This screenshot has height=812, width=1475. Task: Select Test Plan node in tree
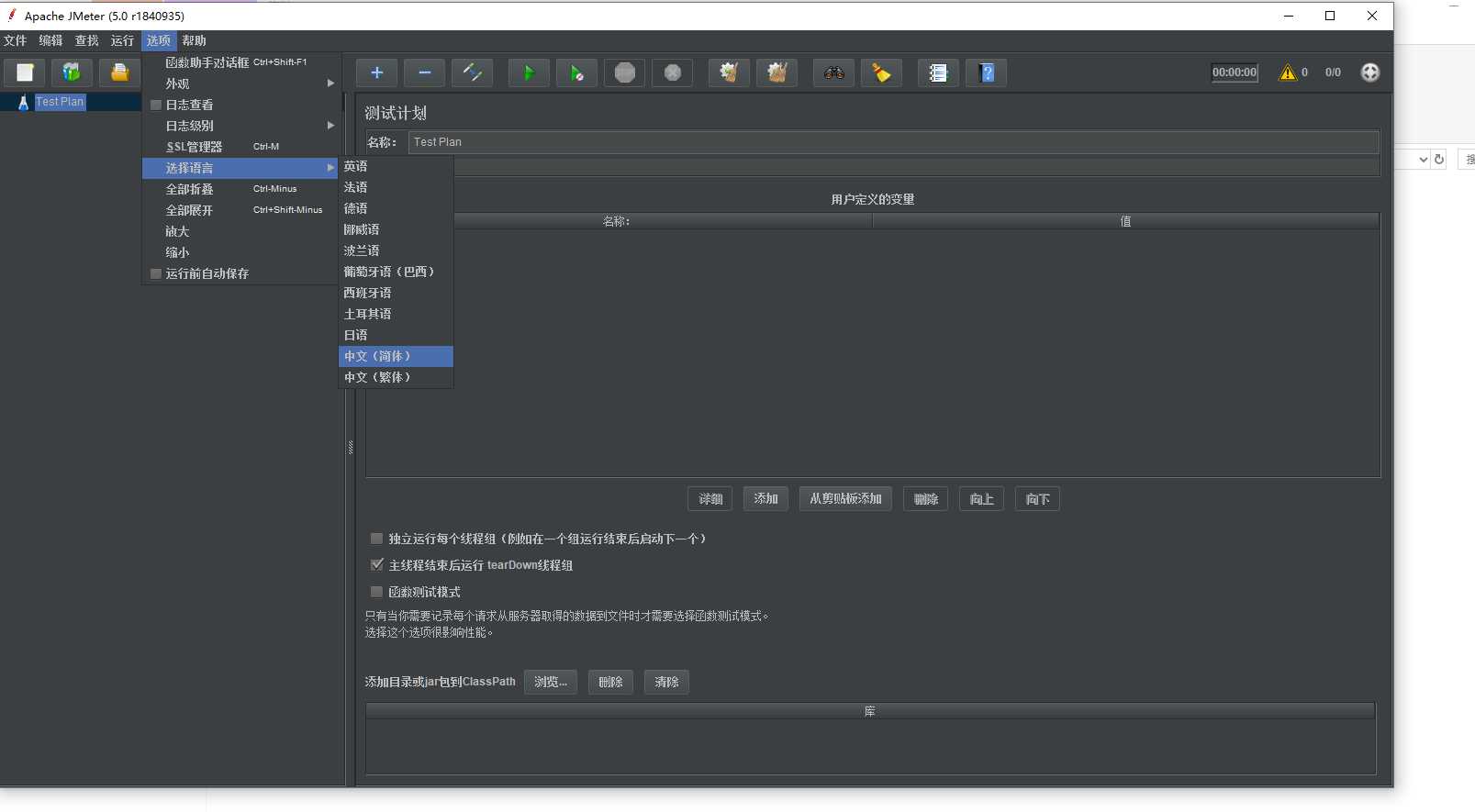tap(60, 102)
